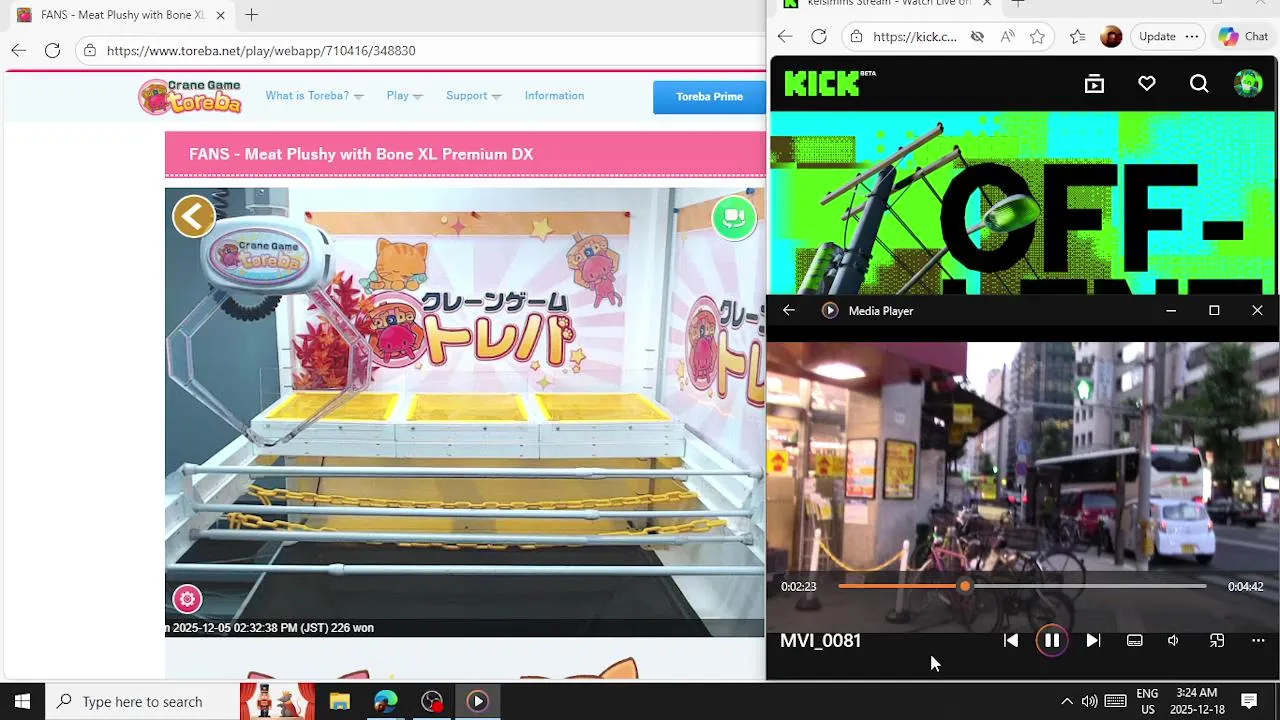Open nutcracker search highlight on taskbar
The height and width of the screenshot is (720, 1280).
tap(277, 702)
